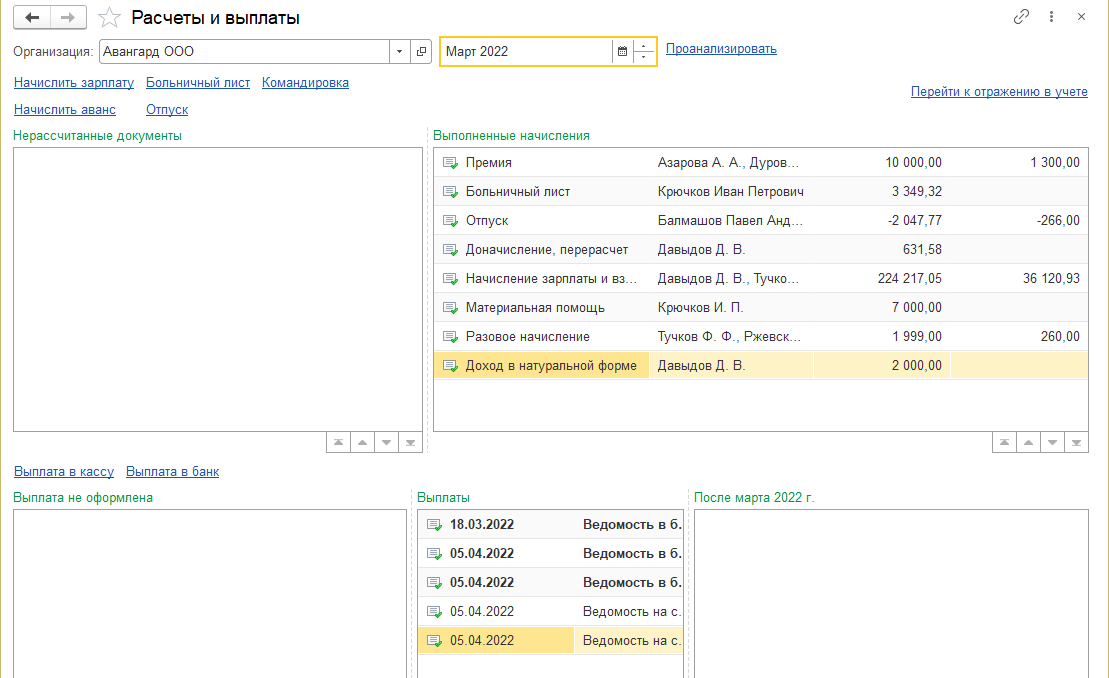Select the 18.03.2022 payment row
Viewport: 1109px width, 678px height.
pos(550,524)
